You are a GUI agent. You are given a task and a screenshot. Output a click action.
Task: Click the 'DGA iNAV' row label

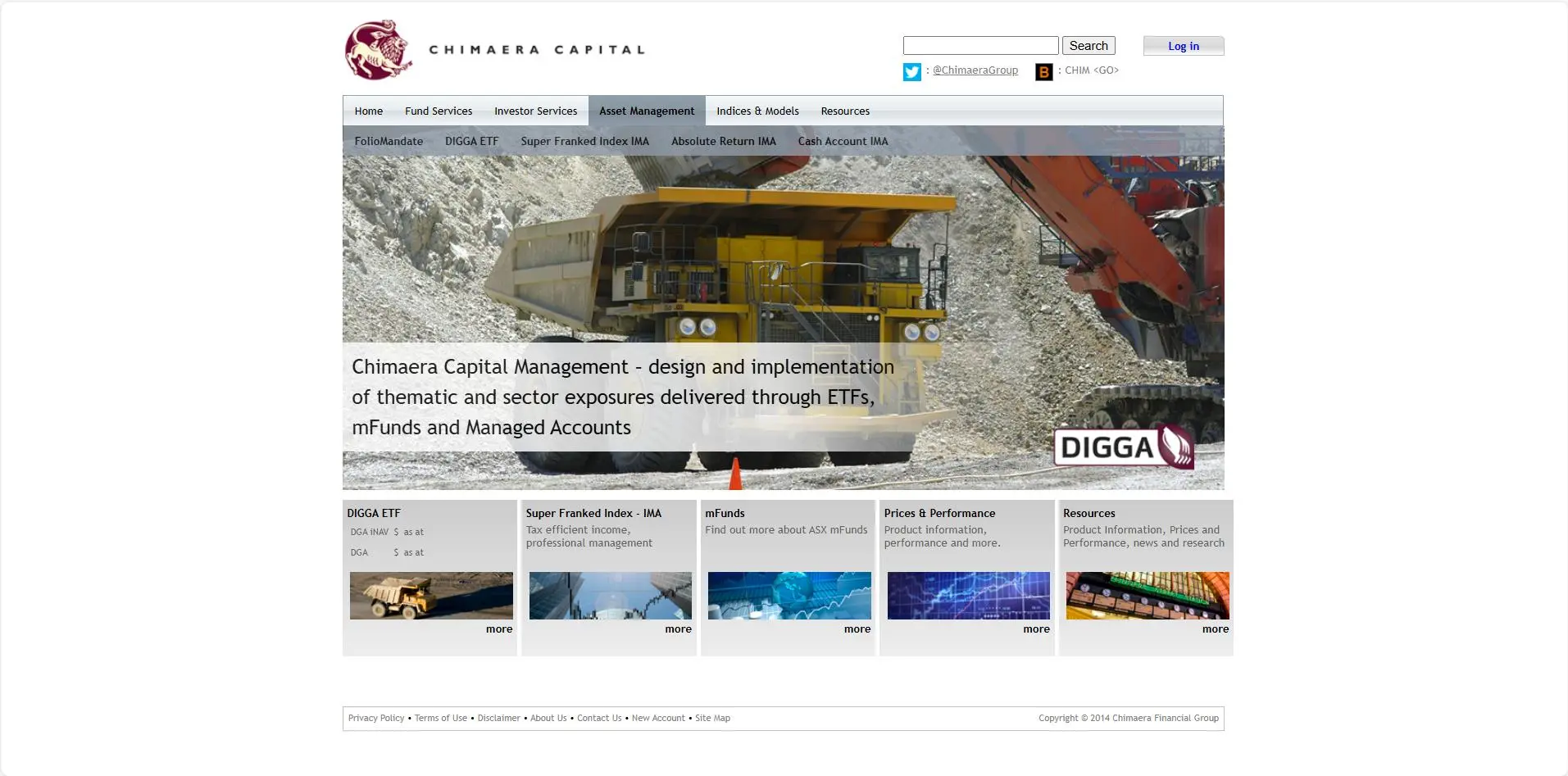[x=370, y=533]
